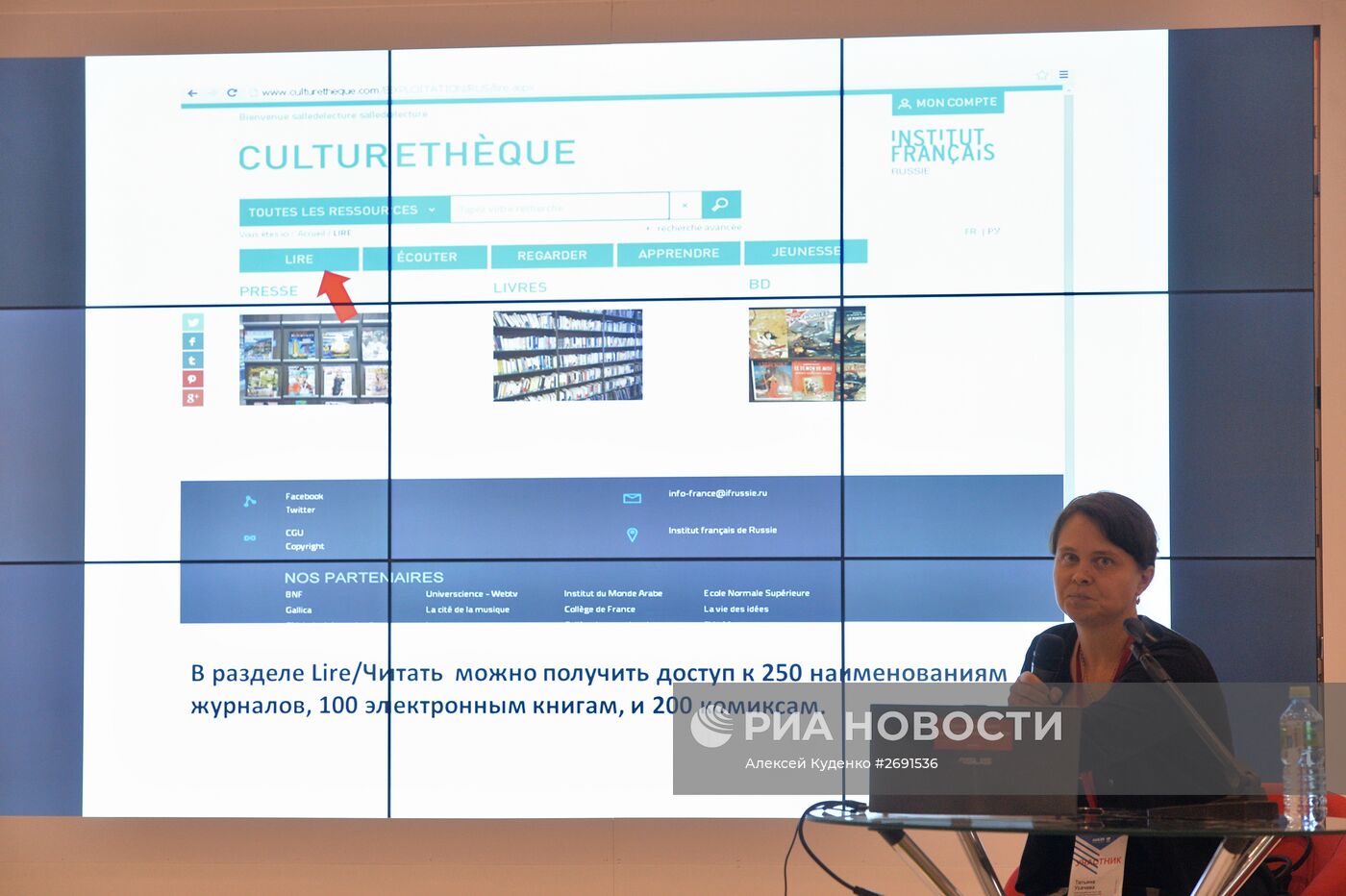Screen dimensions: 1346x896
Task: Open the REGARDER tab
Action: click(552, 256)
